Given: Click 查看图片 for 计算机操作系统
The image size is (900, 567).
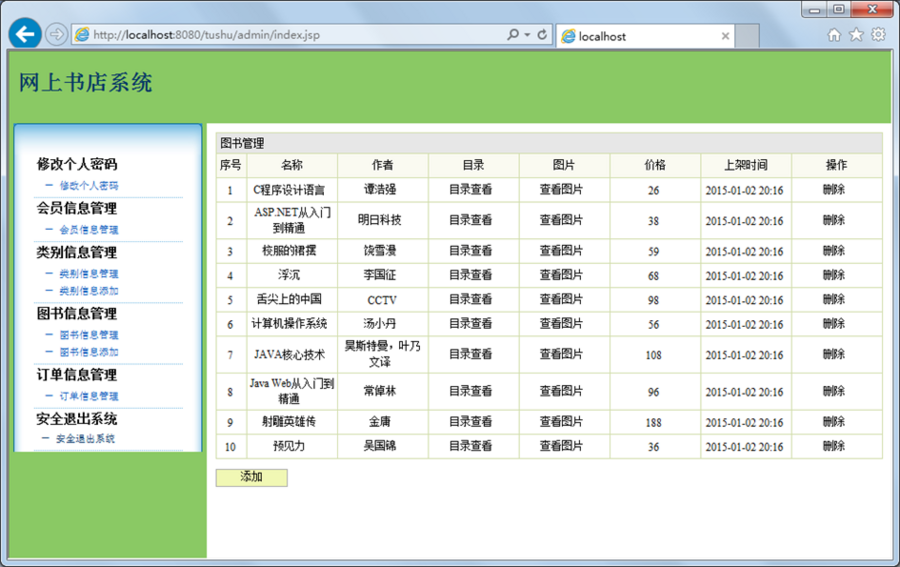Looking at the screenshot, I should [561, 324].
